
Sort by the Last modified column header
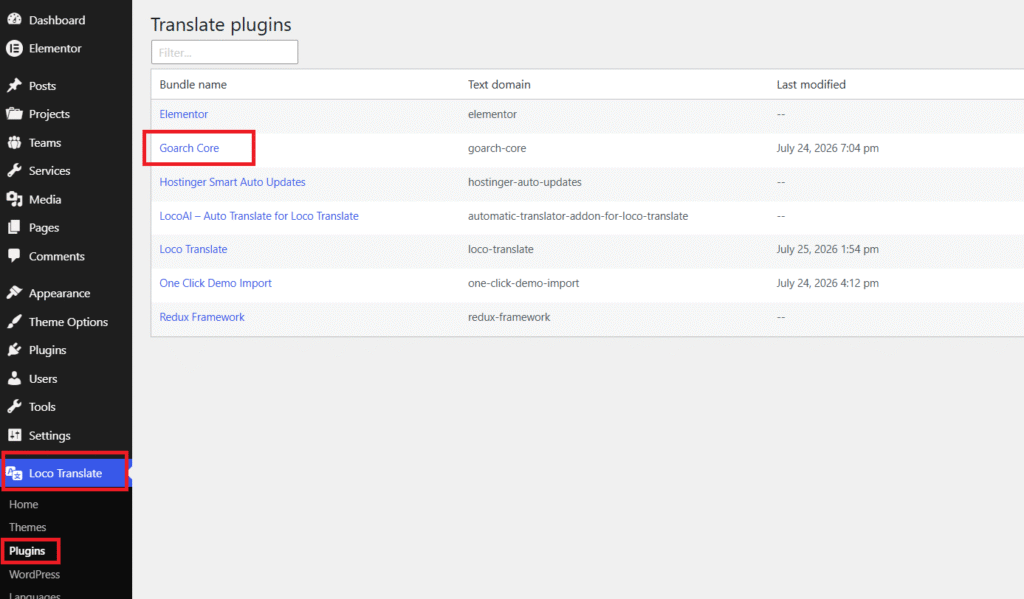pyautogui.click(x=811, y=84)
